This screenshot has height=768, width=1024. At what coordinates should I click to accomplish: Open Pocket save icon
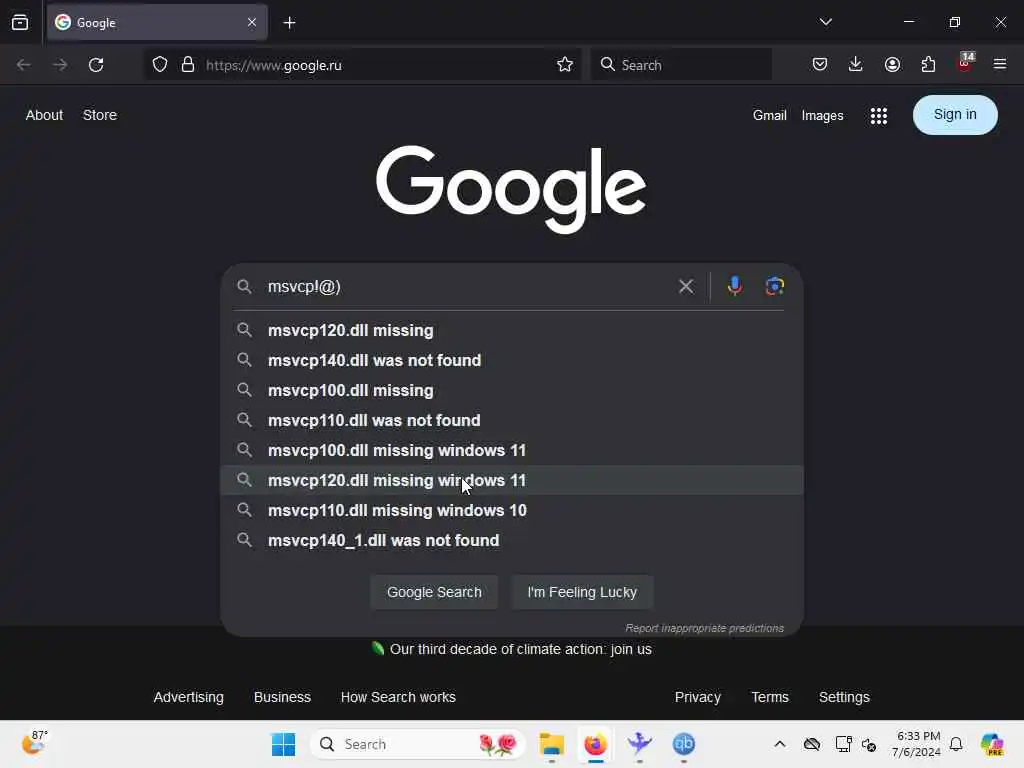point(820,65)
